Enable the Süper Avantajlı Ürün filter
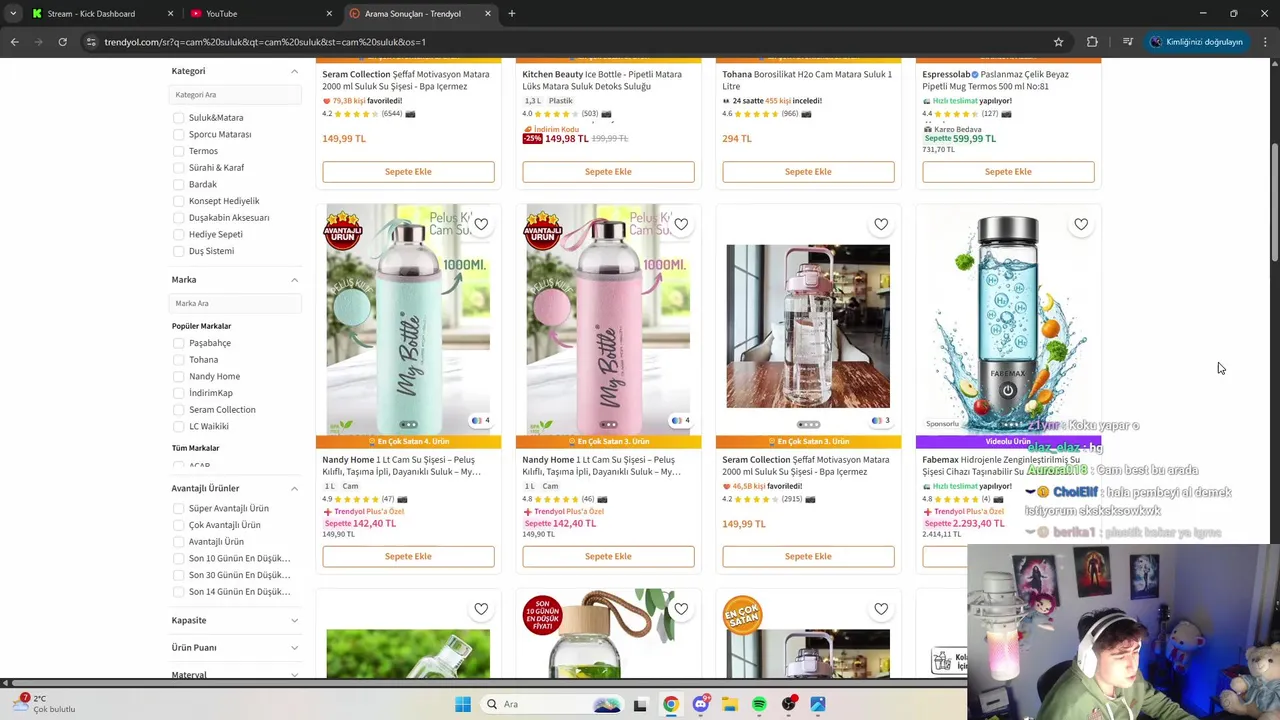 tap(178, 508)
